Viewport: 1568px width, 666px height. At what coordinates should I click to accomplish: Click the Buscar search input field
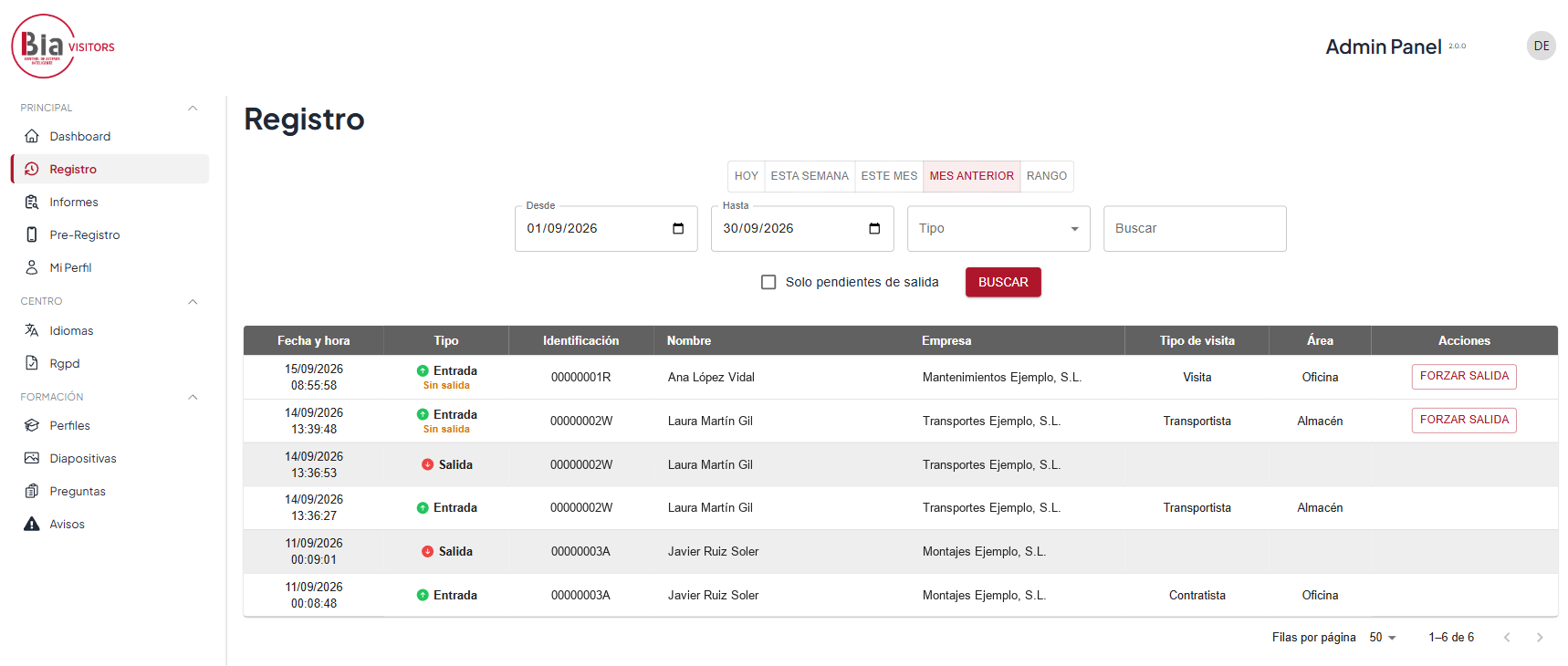coord(1195,228)
